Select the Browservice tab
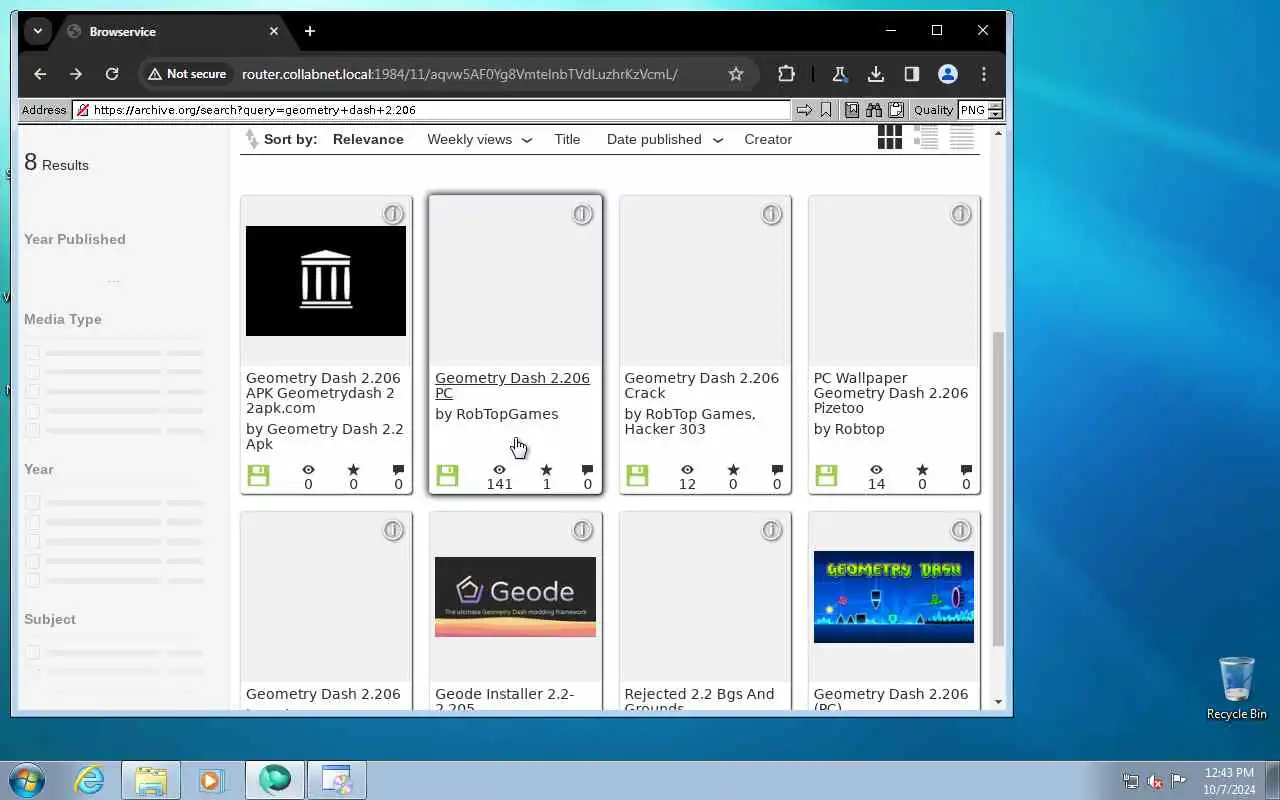The width and height of the screenshot is (1280, 800). (x=170, y=31)
